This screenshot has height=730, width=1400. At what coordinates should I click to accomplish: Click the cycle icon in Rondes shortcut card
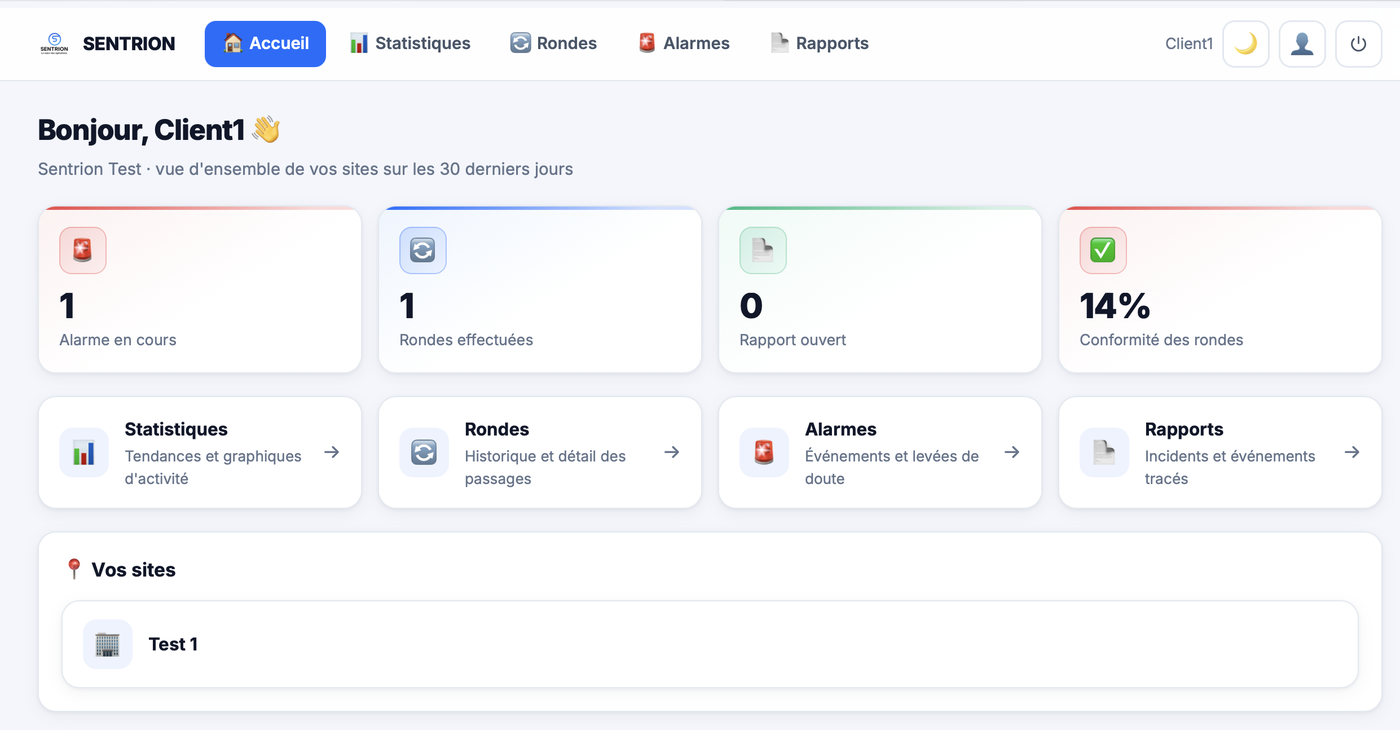[x=424, y=453]
